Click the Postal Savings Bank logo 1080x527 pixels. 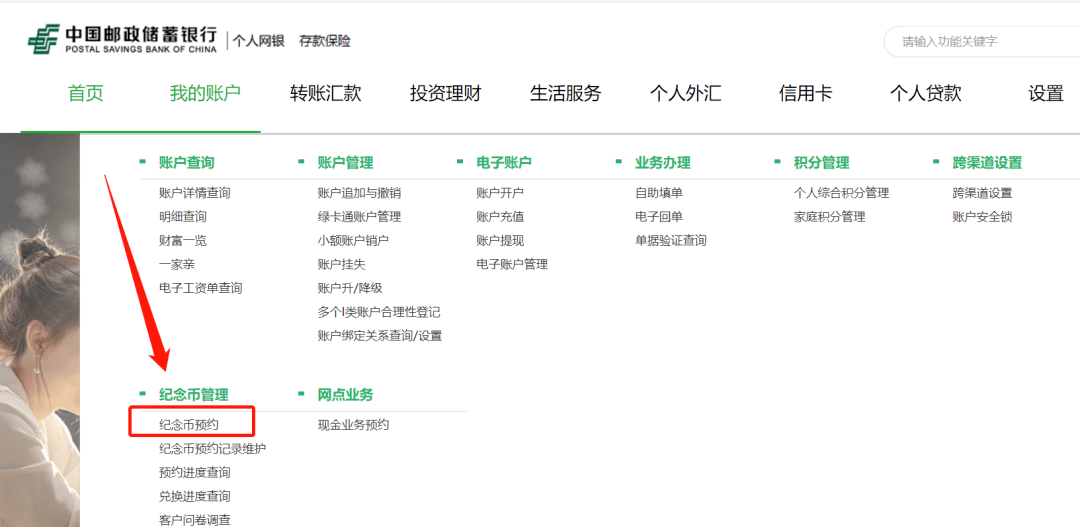[x=121, y=40]
